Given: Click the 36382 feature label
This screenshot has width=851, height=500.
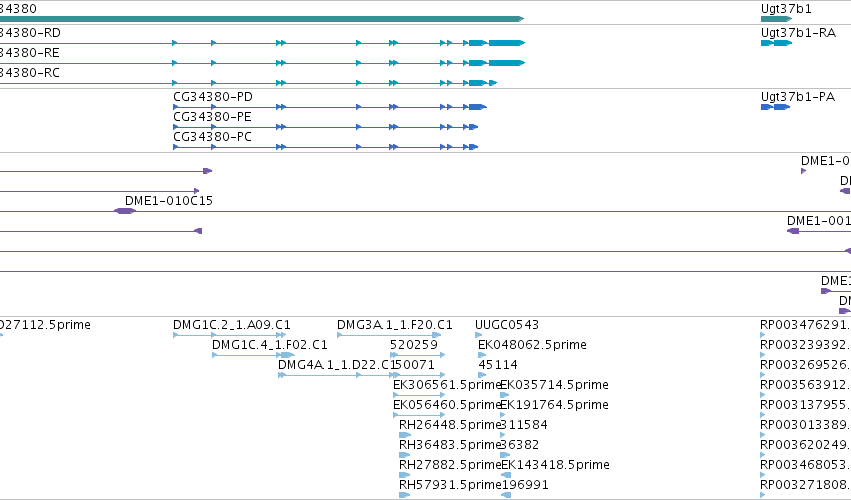Looking at the screenshot, I should [x=520, y=445].
